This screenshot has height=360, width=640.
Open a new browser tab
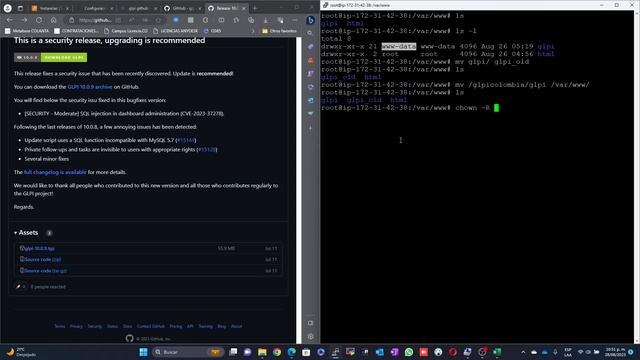pos(255,8)
